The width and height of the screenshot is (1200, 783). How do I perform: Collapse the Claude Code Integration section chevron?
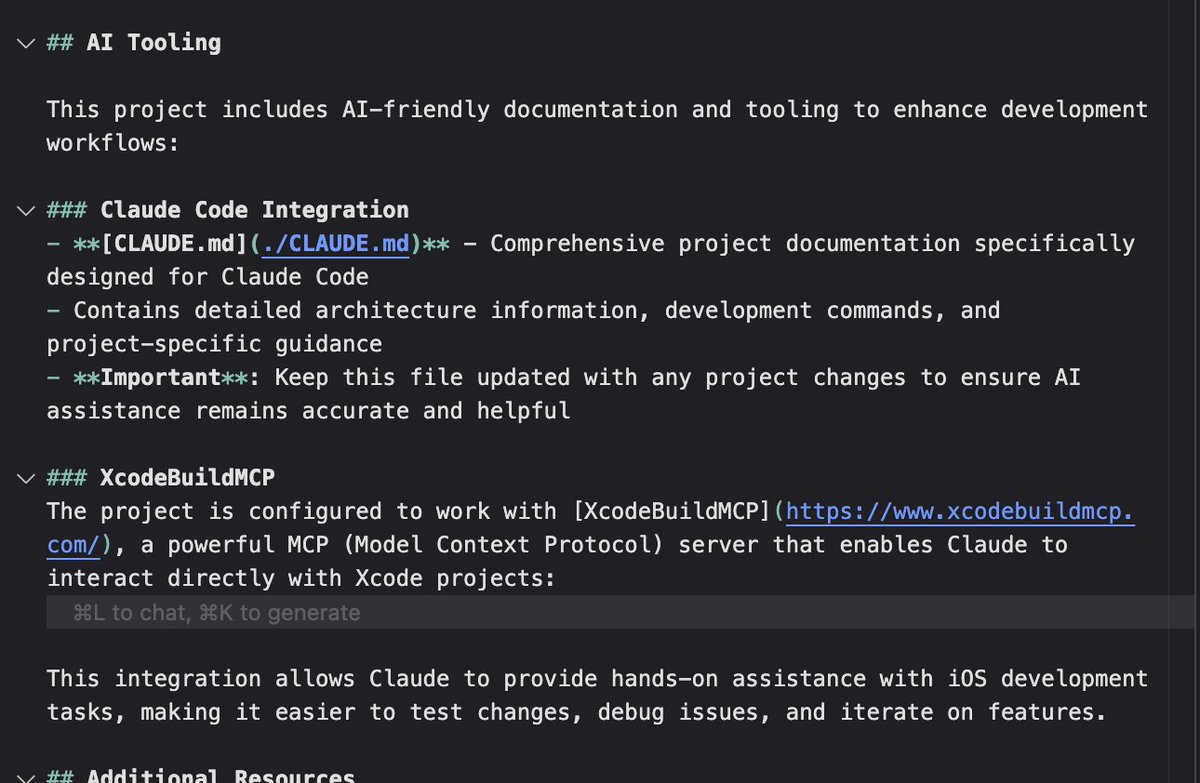[25, 211]
